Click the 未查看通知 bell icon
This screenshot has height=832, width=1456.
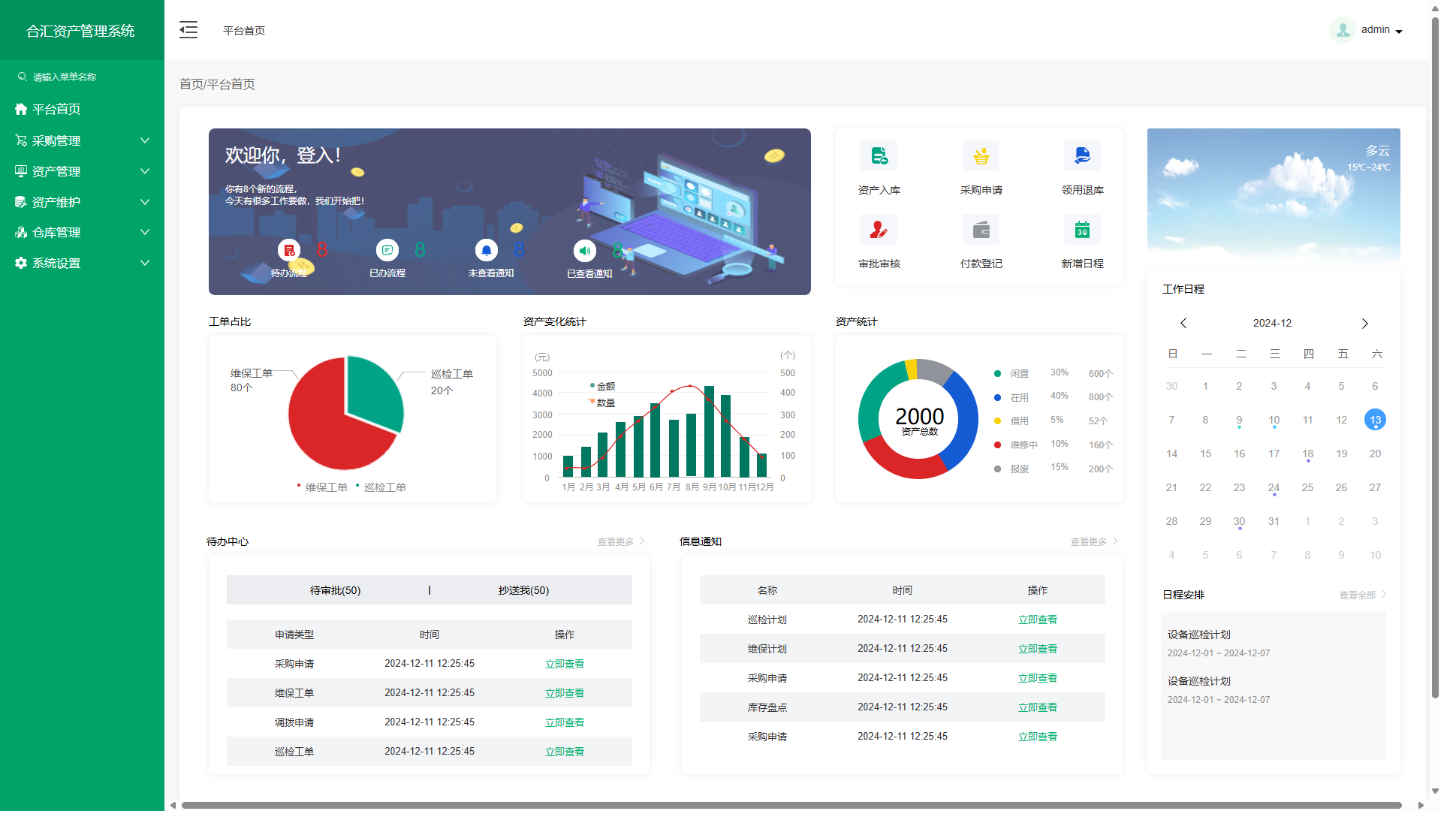coord(487,250)
